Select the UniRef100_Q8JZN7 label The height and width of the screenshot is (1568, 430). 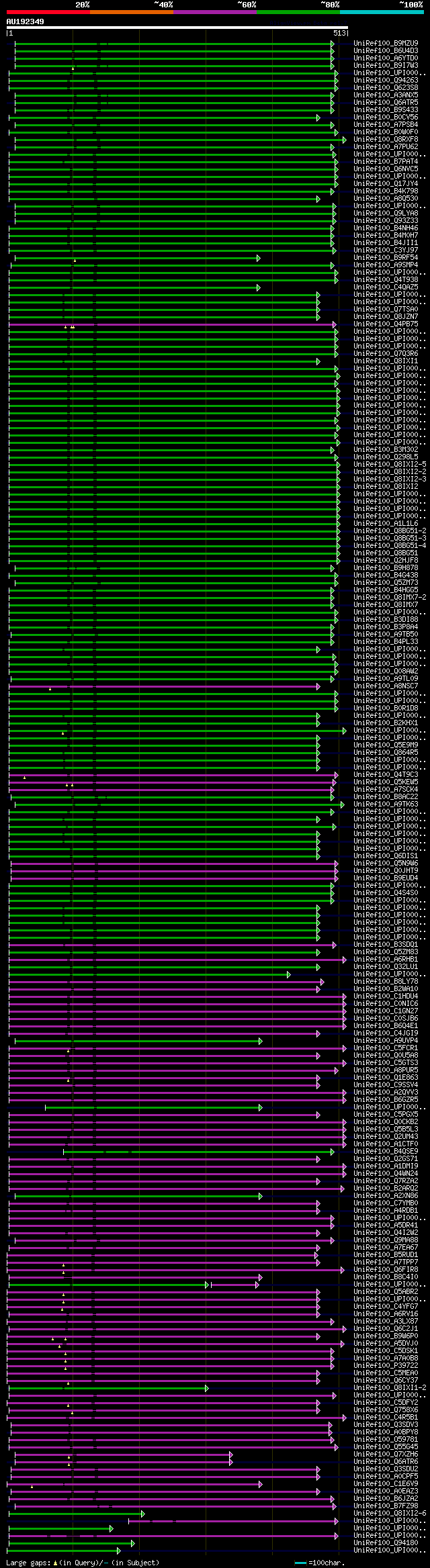tap(386, 317)
